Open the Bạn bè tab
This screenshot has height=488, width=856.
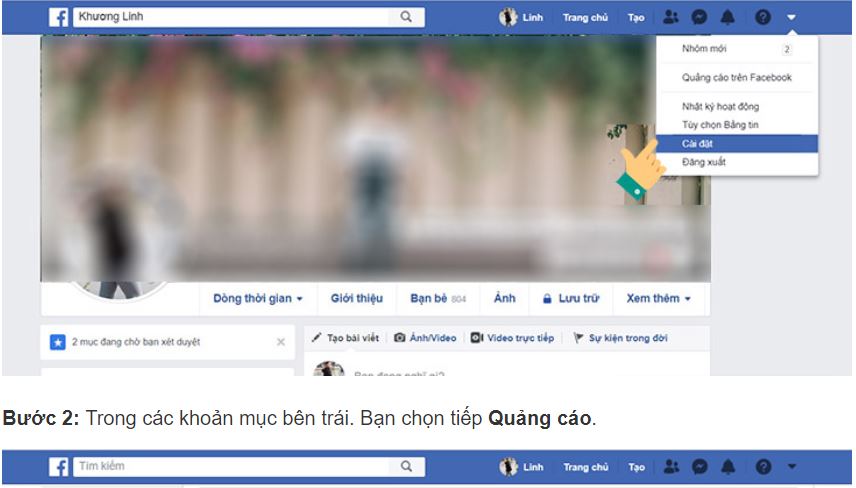[438, 299]
